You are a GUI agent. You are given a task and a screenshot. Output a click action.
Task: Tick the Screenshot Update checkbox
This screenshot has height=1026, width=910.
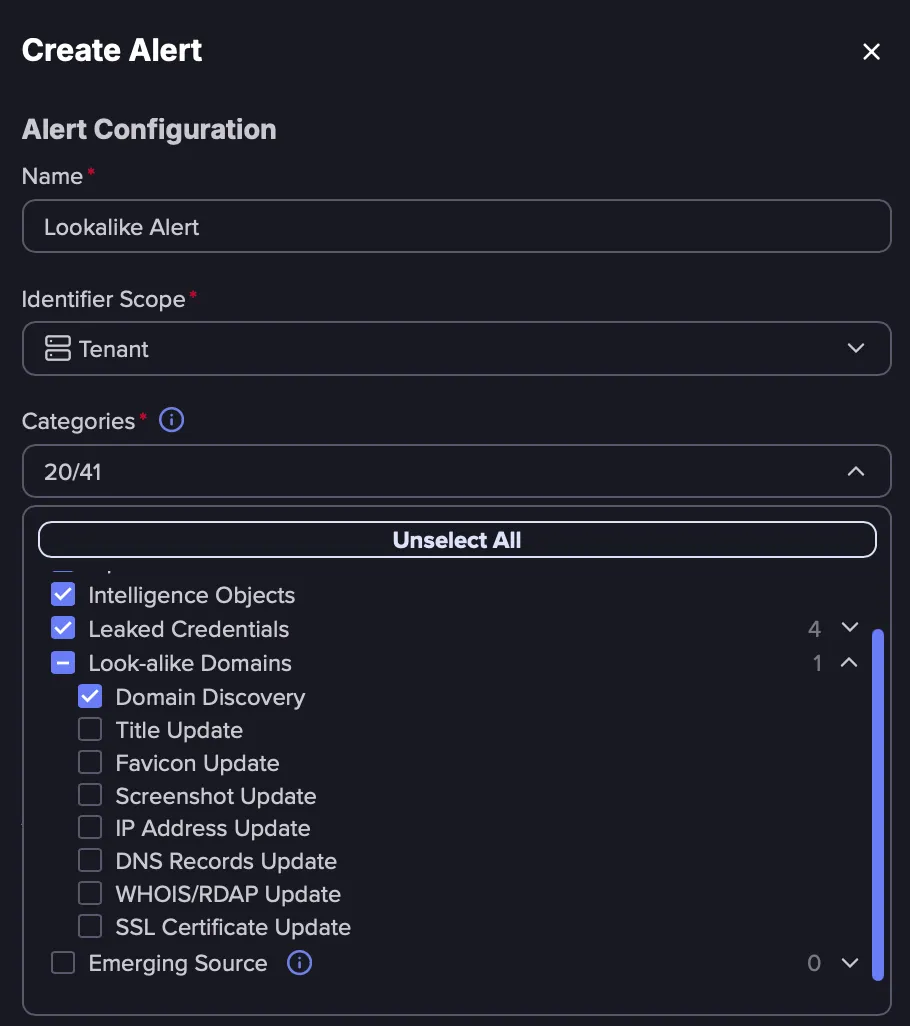tap(90, 794)
